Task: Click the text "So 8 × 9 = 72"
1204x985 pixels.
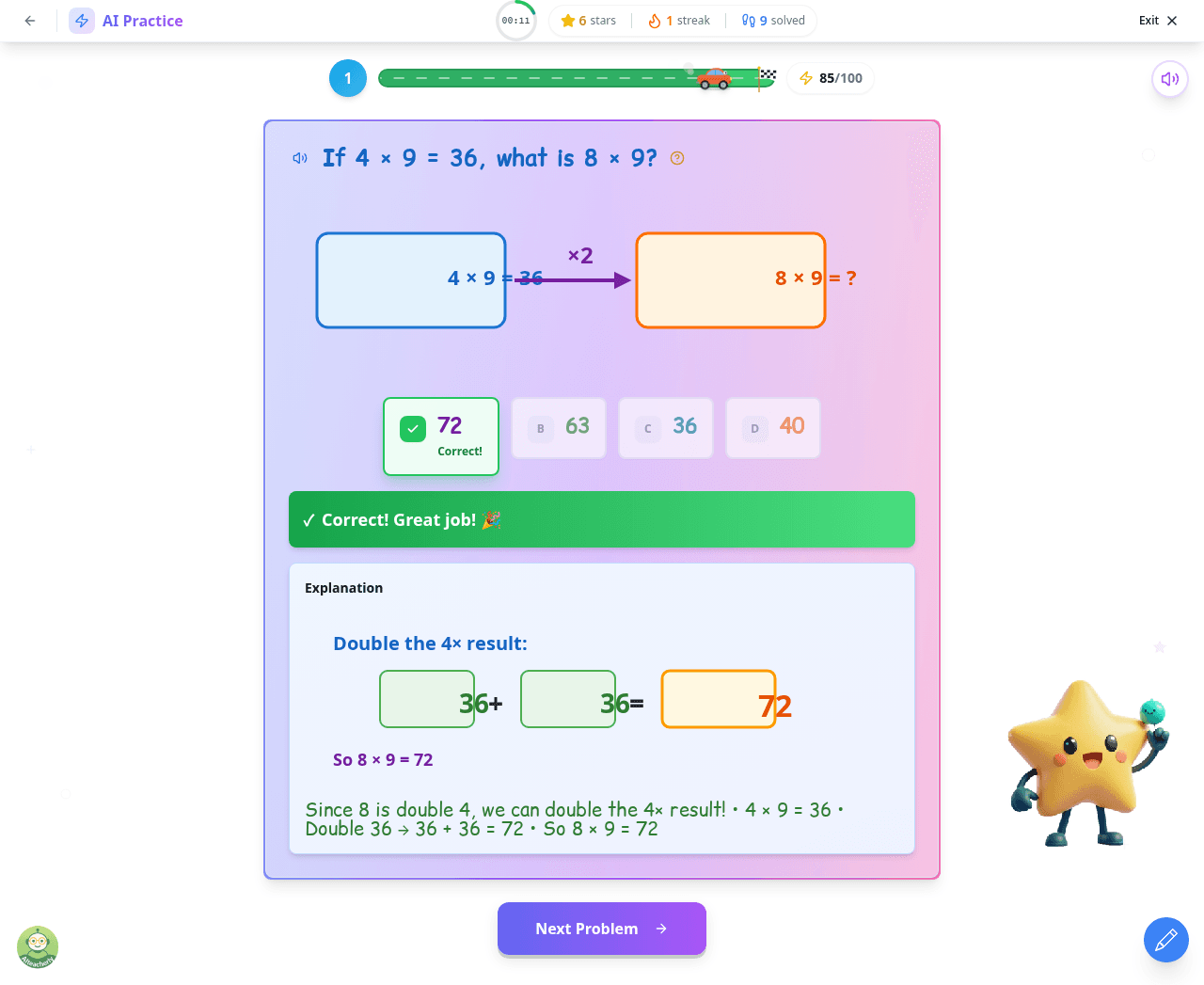Action: pos(383,760)
